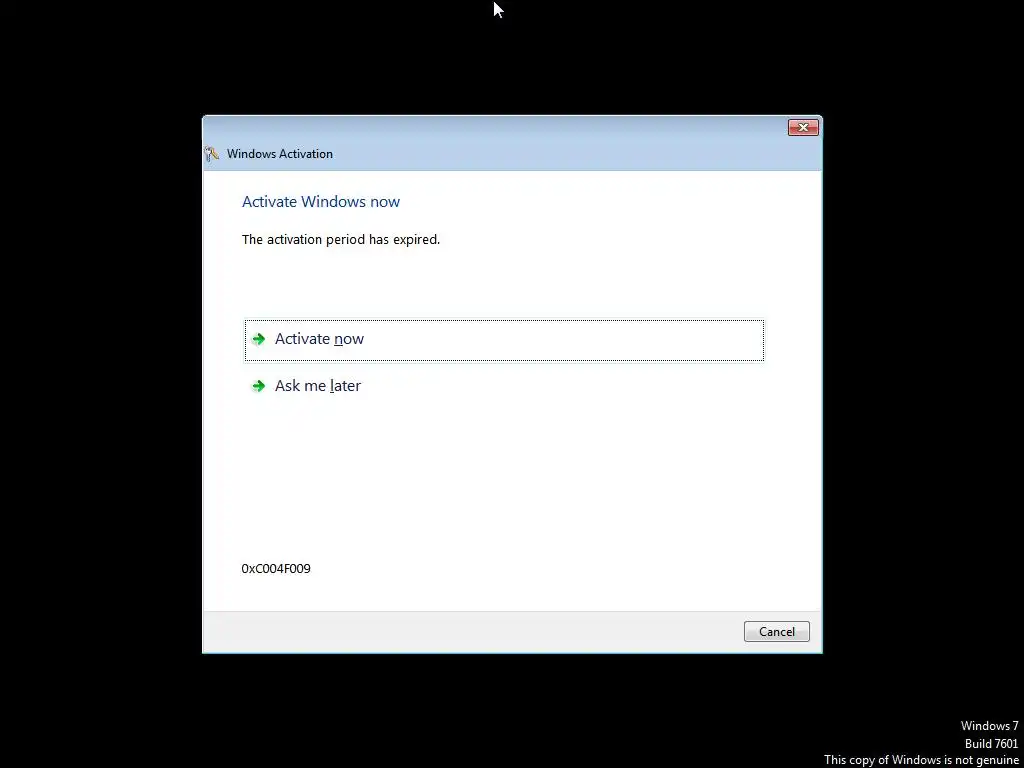Click 'This copy of Windows is not genuine' text
Viewport: 1024px width, 768px height.
click(921, 760)
